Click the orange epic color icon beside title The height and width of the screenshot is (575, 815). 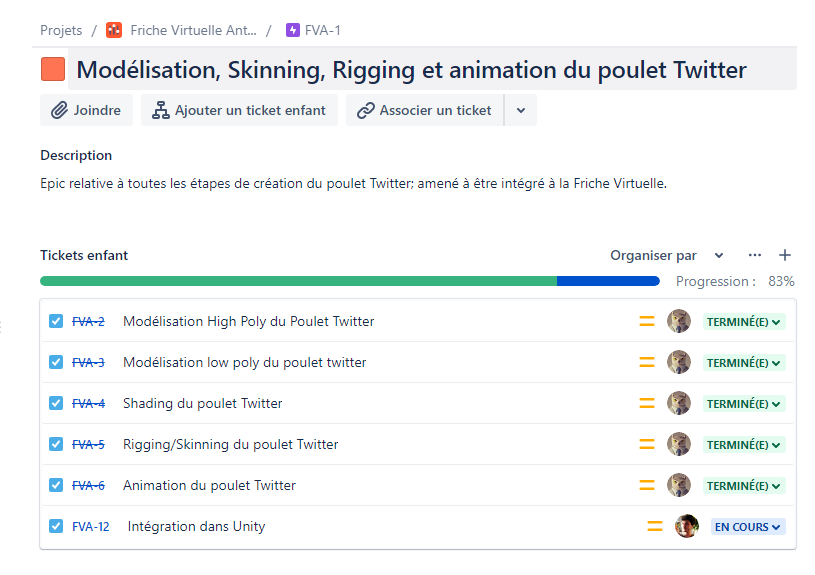(53, 70)
